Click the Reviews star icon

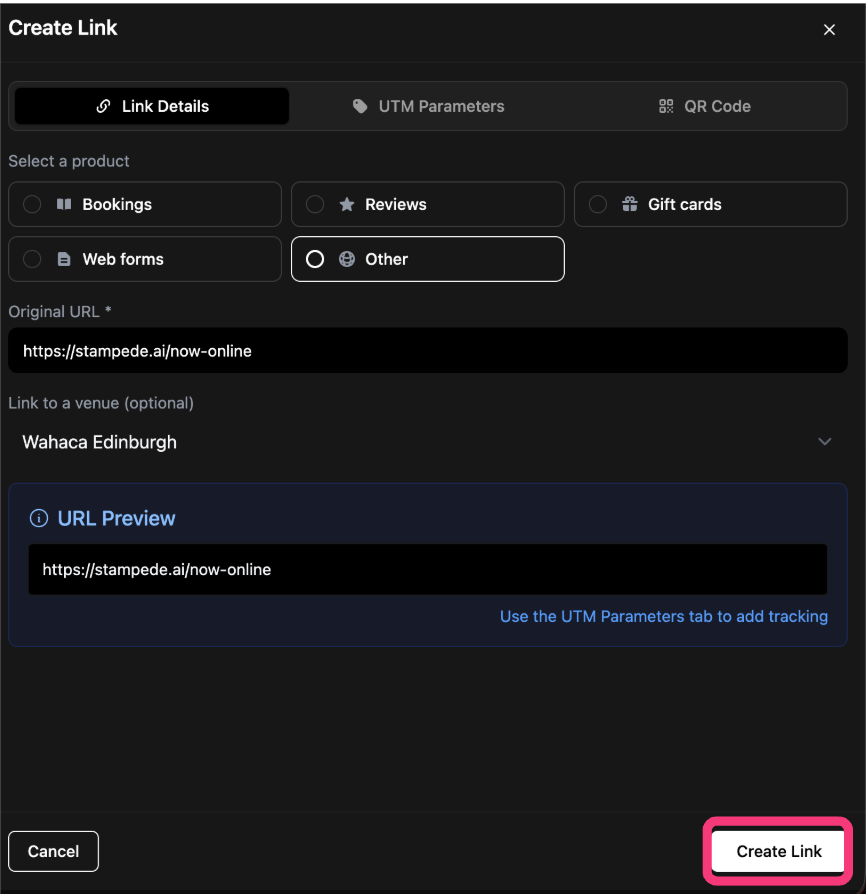(347, 204)
